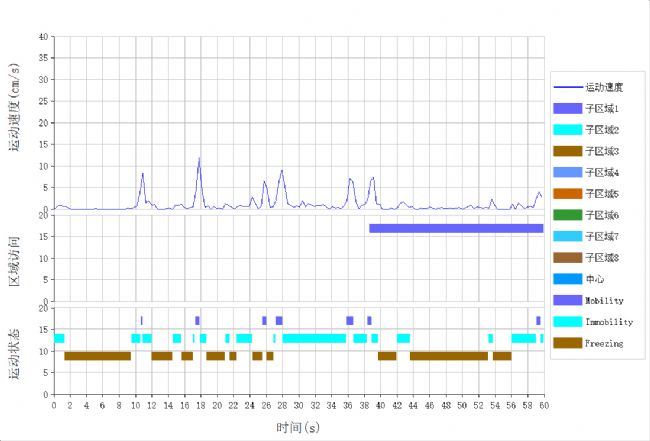Click the 子区域8 legend label
The image size is (650, 441).
603,258
